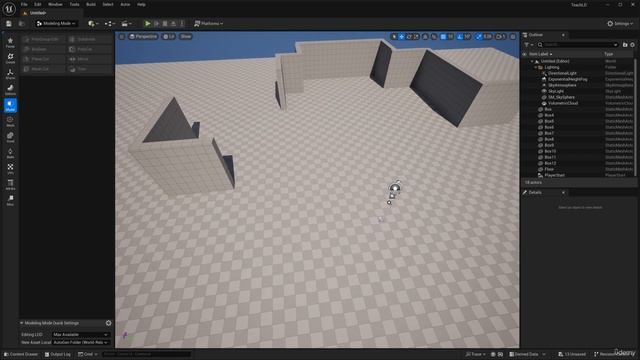Open the Help menu
The image size is (640, 360).
141,4
